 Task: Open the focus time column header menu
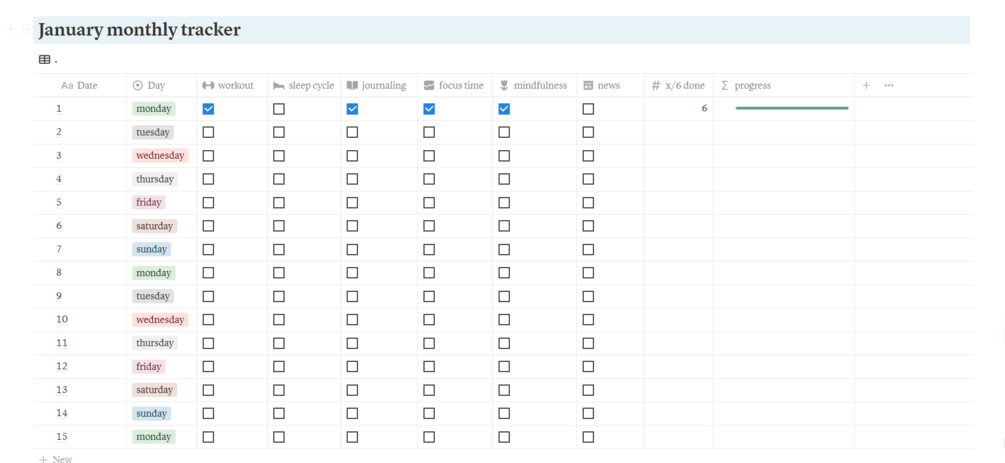click(455, 85)
